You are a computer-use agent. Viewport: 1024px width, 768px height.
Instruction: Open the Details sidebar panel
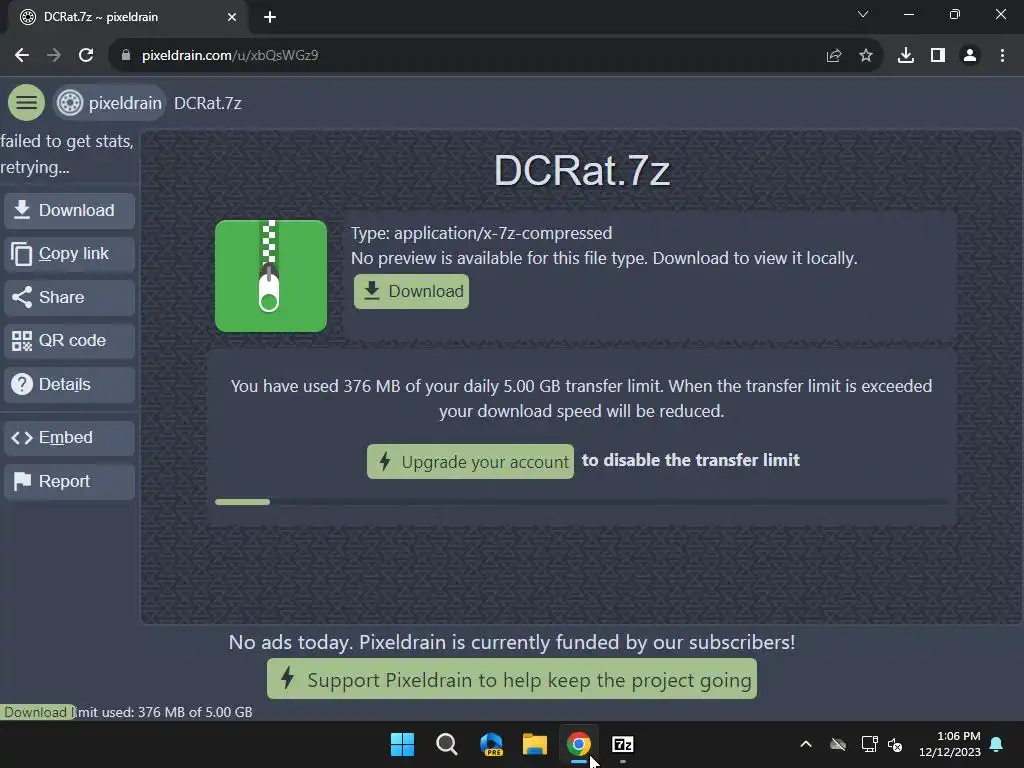(69, 385)
